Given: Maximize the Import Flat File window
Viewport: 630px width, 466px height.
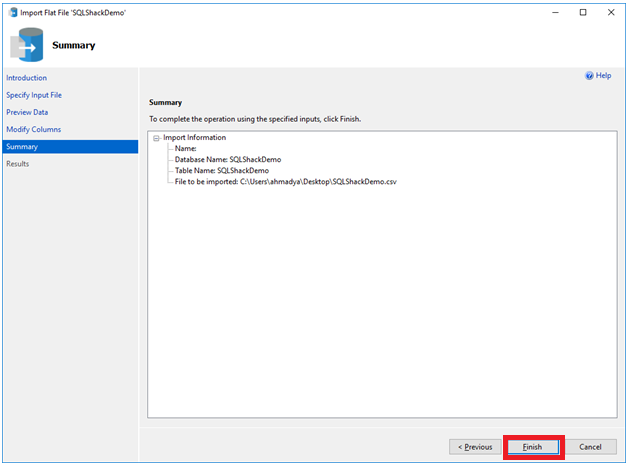Looking at the screenshot, I should pos(583,13).
